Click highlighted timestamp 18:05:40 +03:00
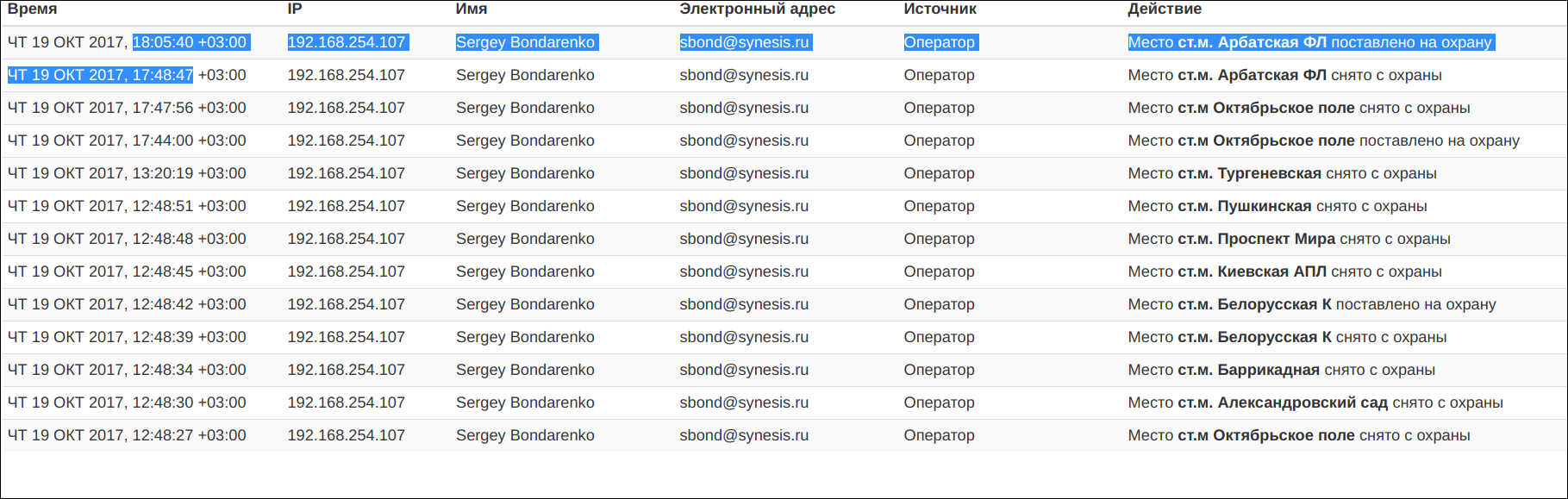Viewport: 1568px width, 499px height. tap(190, 42)
